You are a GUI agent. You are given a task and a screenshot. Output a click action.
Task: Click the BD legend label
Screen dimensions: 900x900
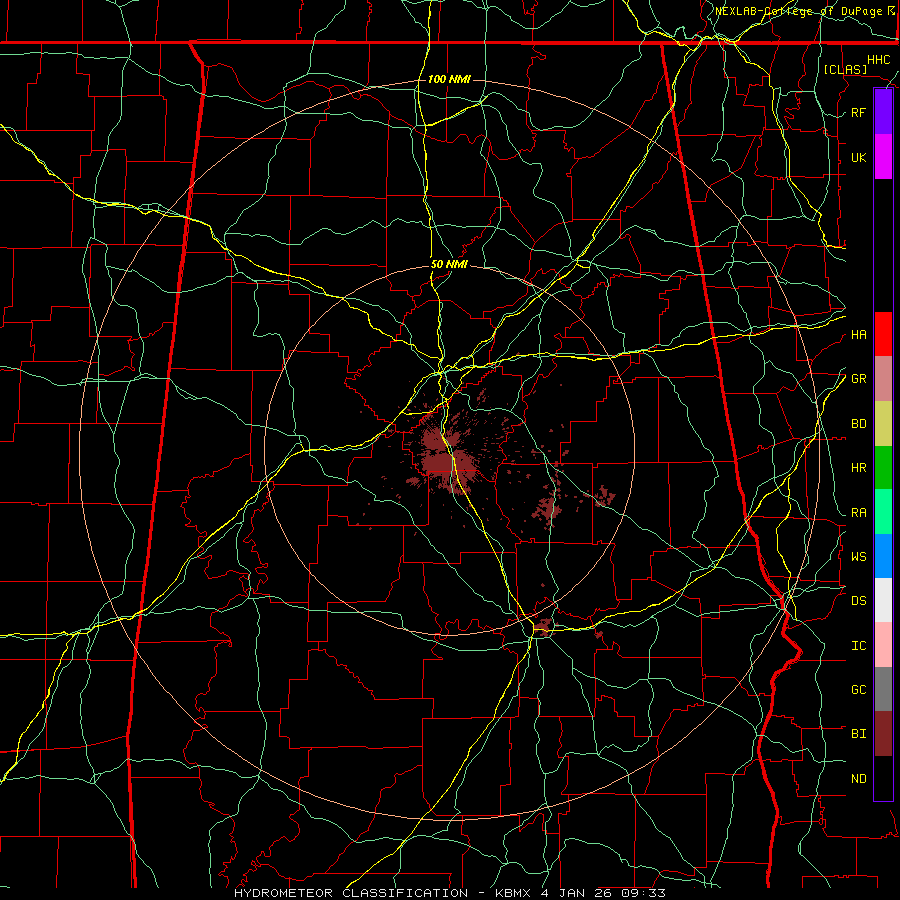point(858,424)
